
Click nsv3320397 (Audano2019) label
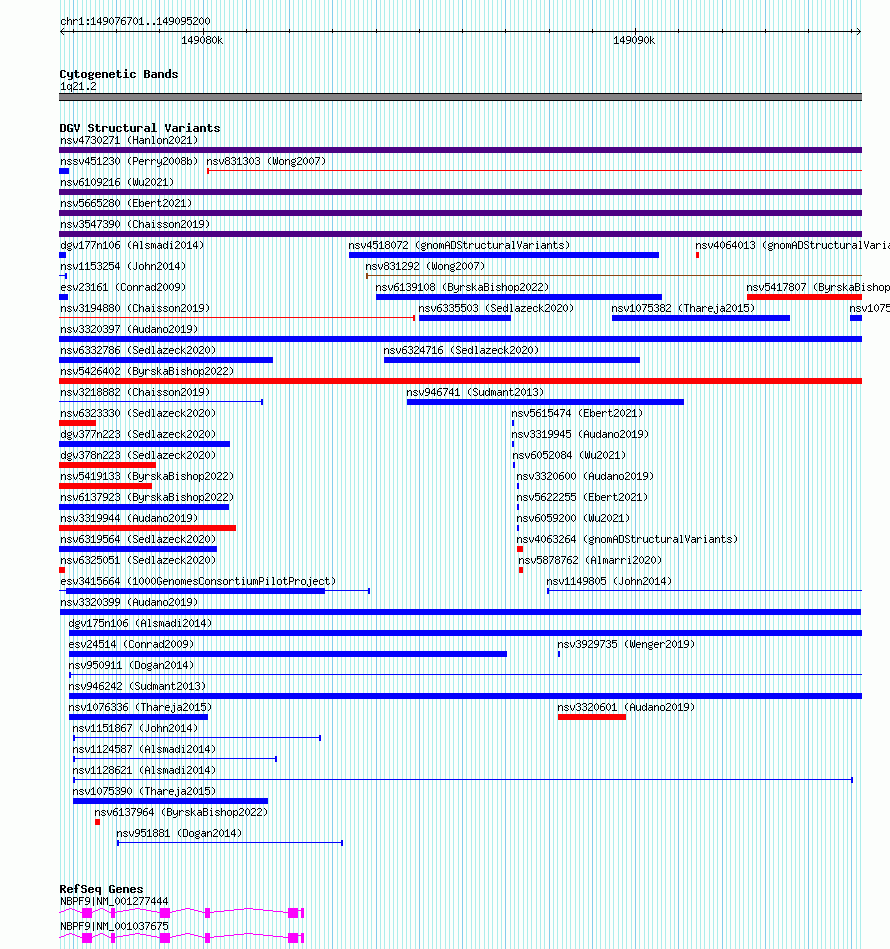tap(129, 330)
